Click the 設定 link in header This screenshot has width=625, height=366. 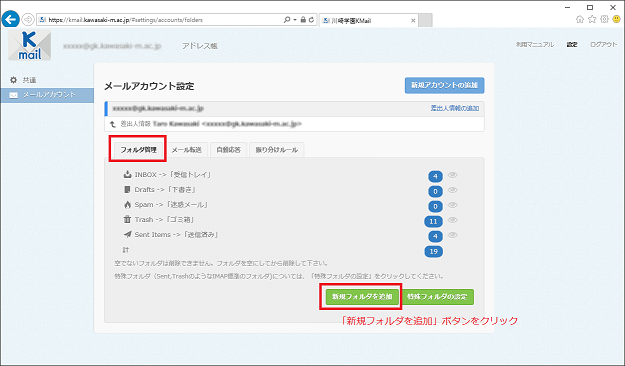coord(572,45)
